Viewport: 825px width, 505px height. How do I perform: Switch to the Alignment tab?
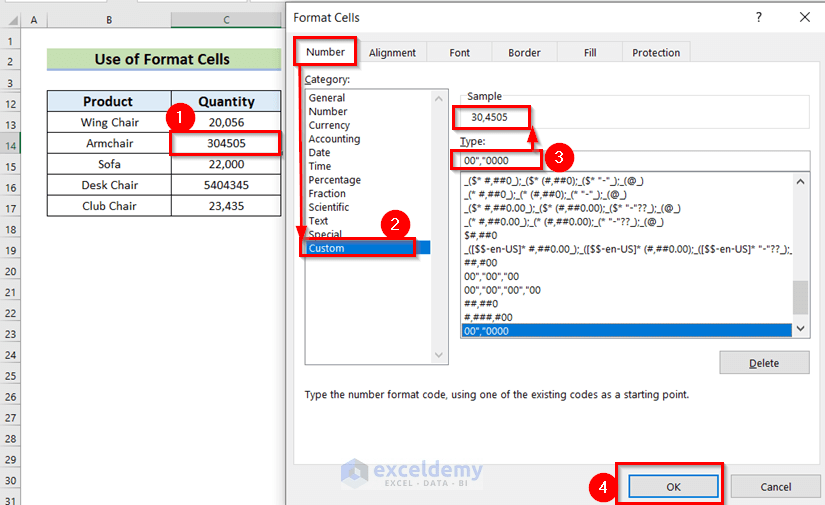[392, 53]
